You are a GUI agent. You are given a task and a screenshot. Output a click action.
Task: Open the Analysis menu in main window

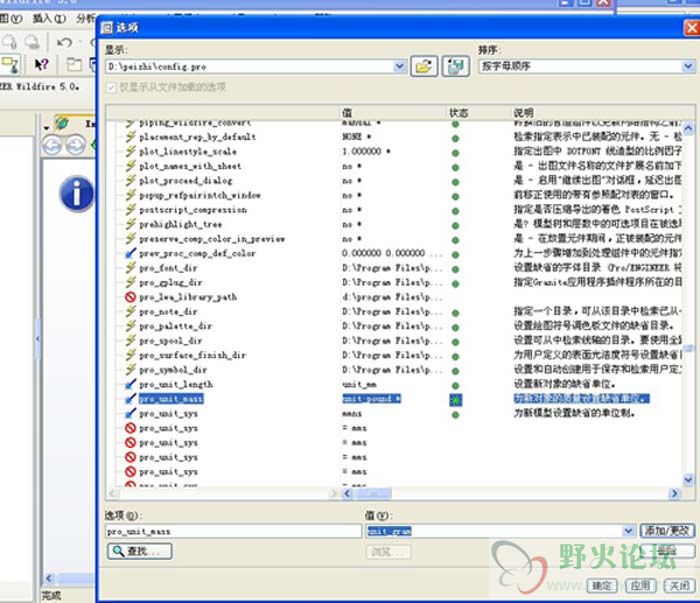(x=85, y=19)
